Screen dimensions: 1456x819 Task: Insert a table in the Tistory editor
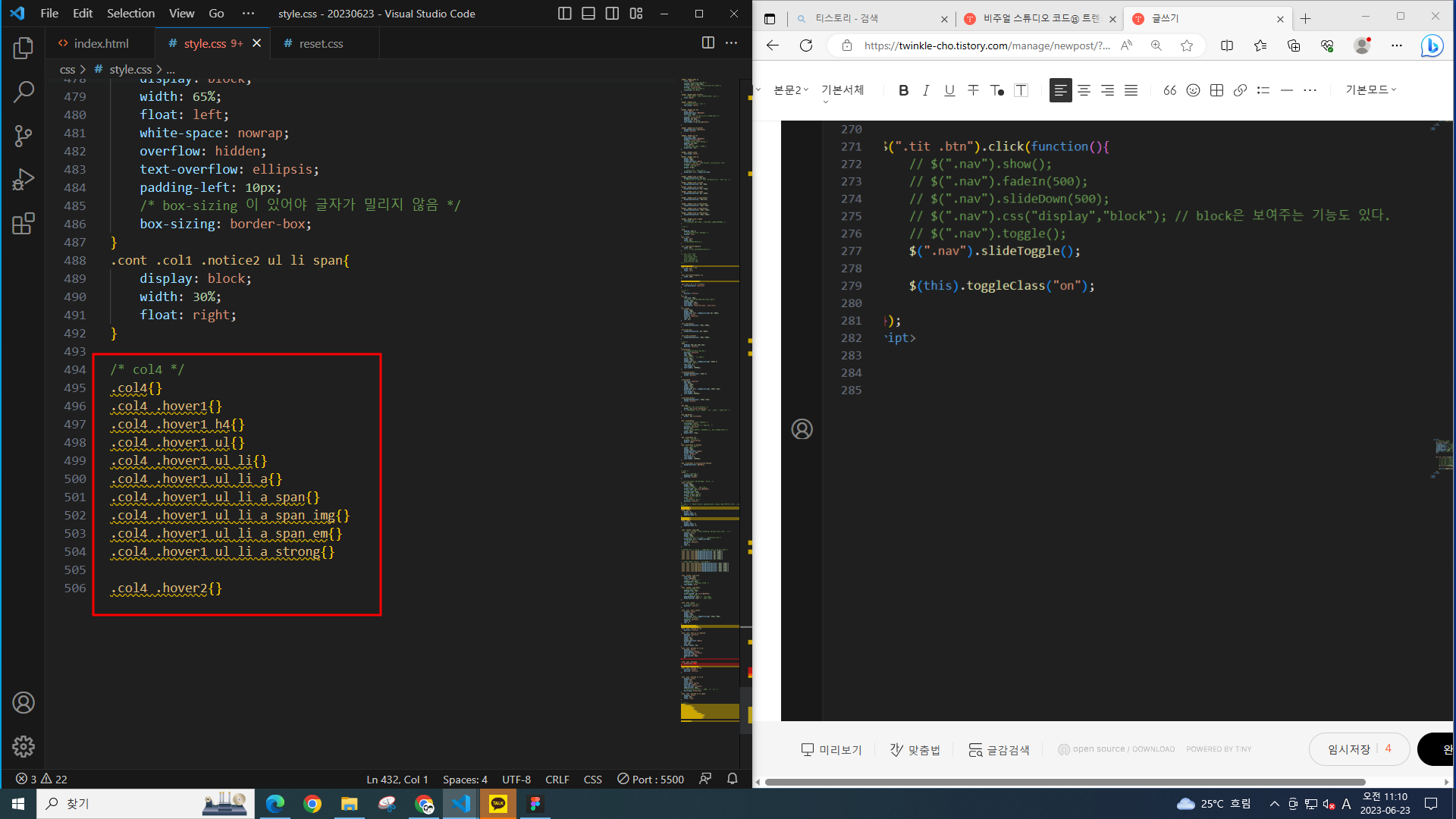pos(1216,90)
